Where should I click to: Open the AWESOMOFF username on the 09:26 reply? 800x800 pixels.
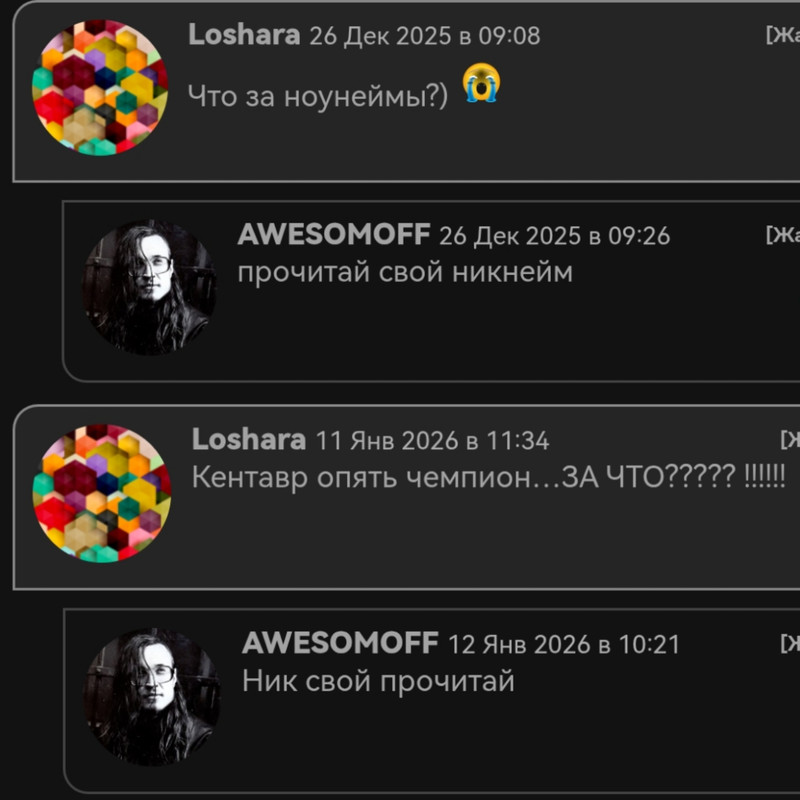point(334,234)
